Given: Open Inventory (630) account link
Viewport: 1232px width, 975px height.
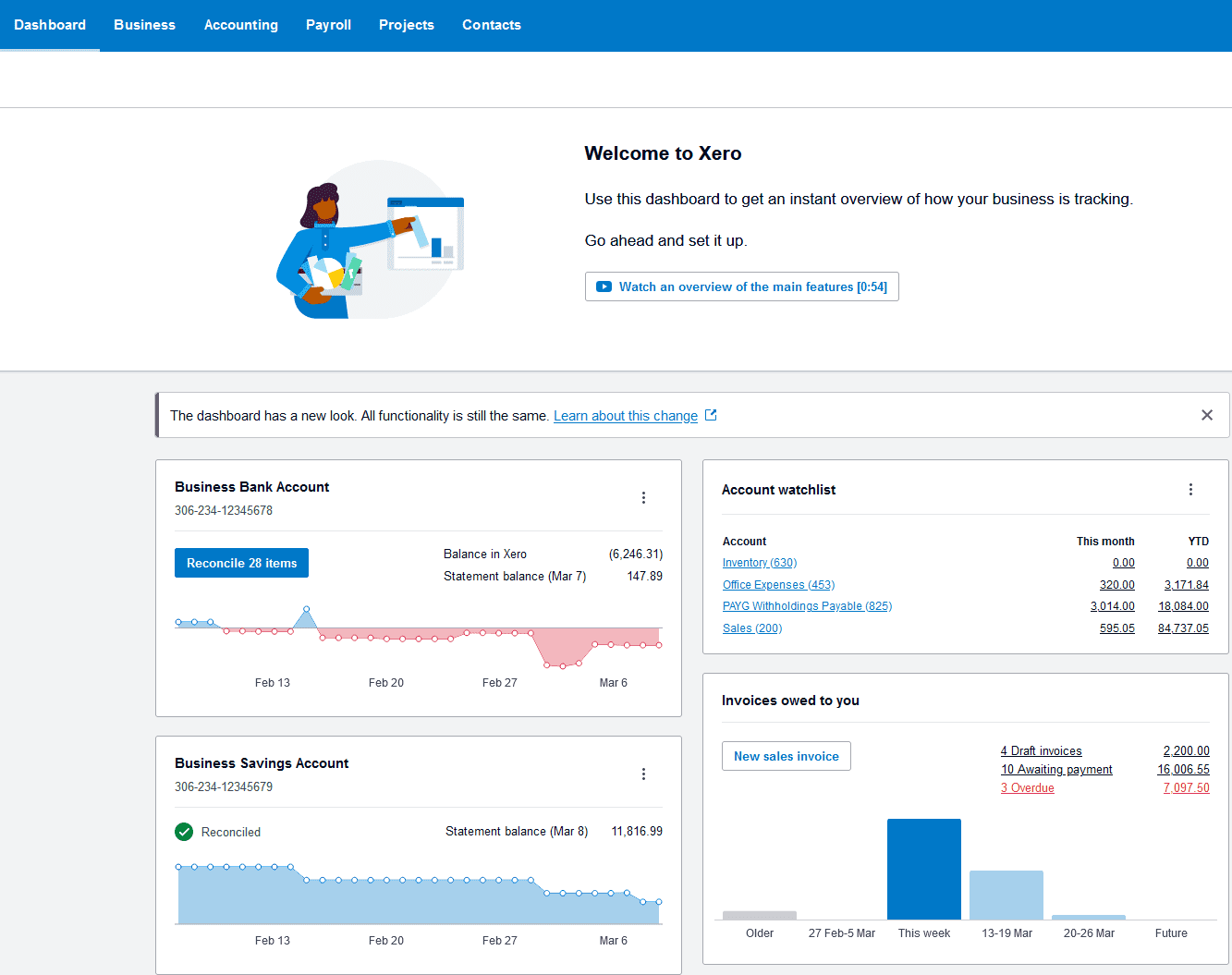Looking at the screenshot, I should 760,563.
